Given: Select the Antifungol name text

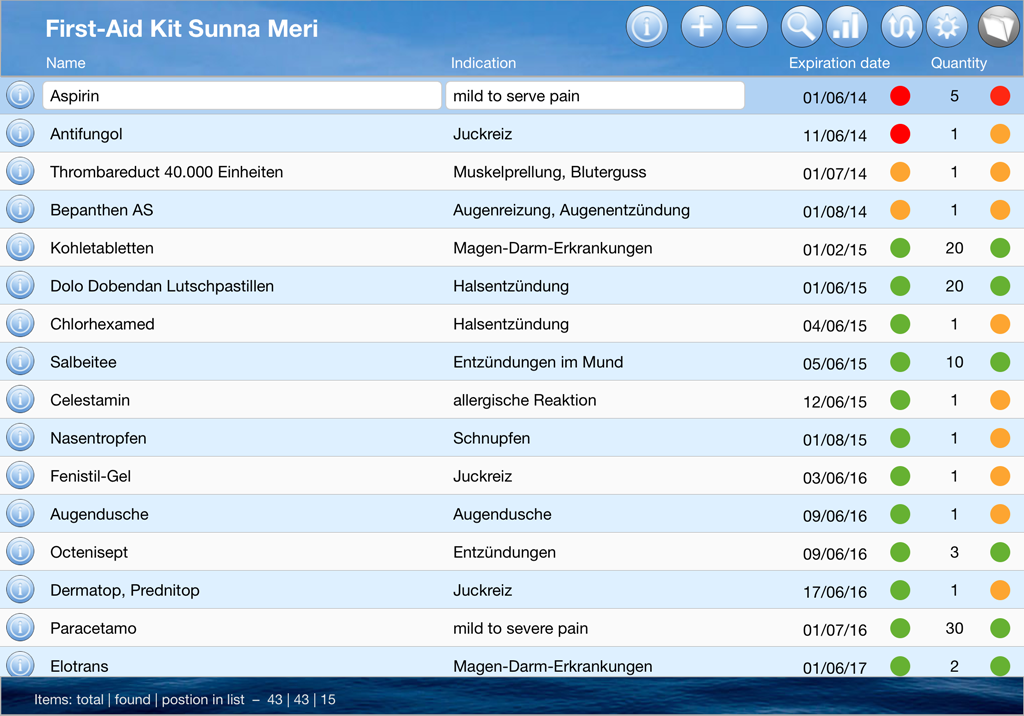Looking at the screenshot, I should 86,134.
